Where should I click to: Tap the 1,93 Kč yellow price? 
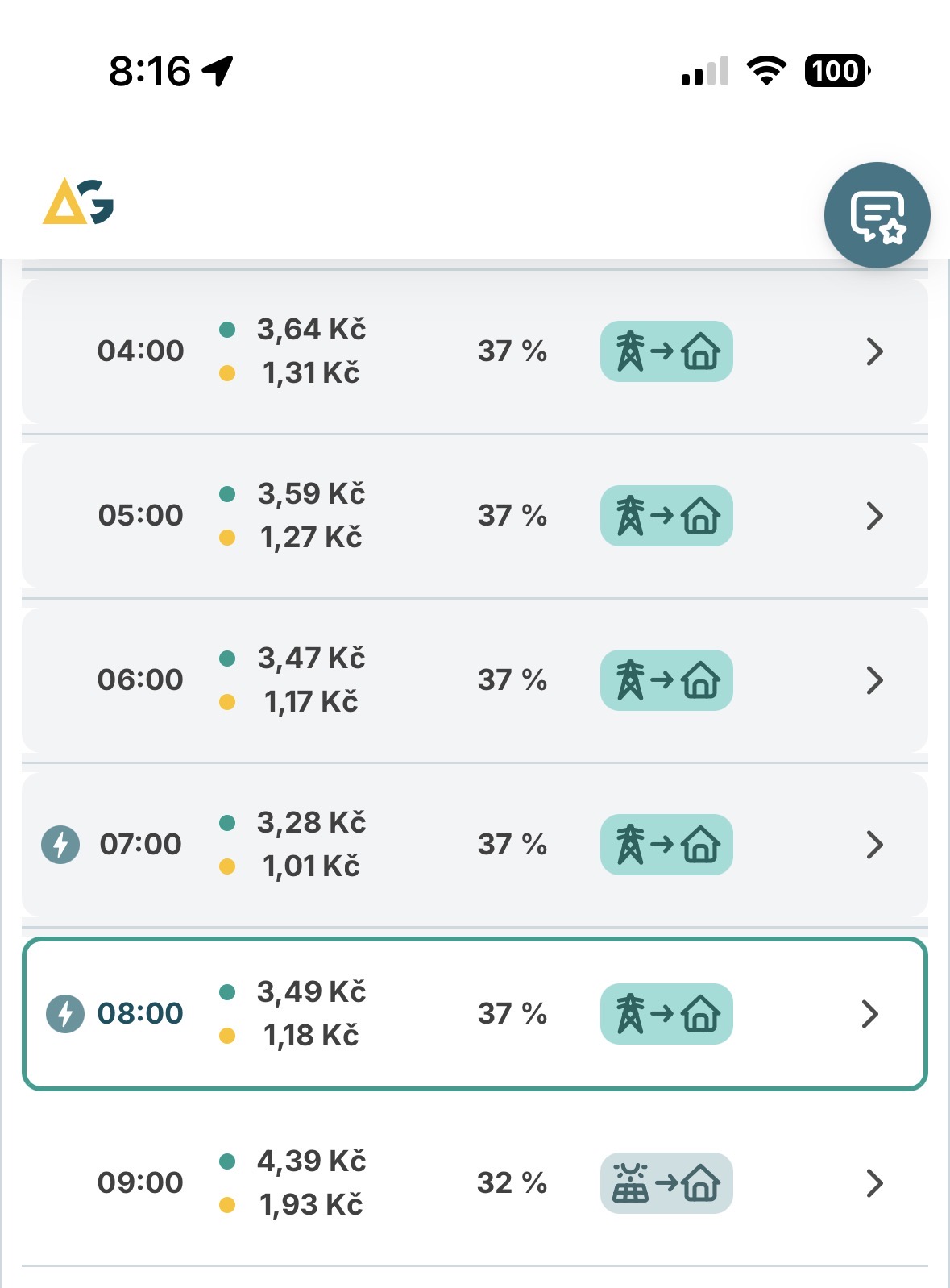point(311,1205)
